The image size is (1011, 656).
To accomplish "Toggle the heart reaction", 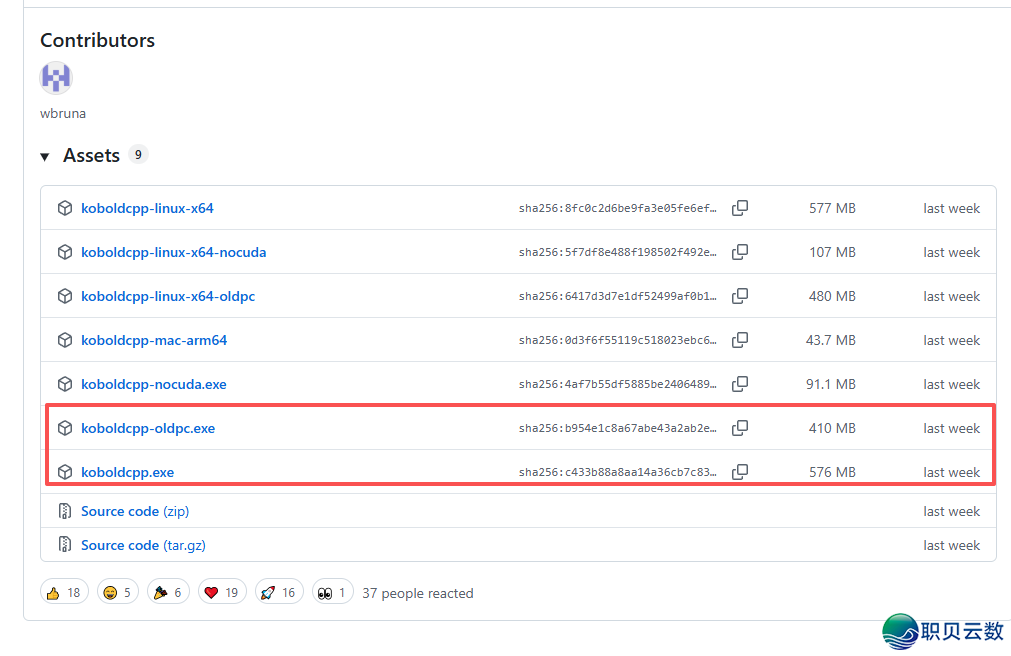I will [221, 593].
